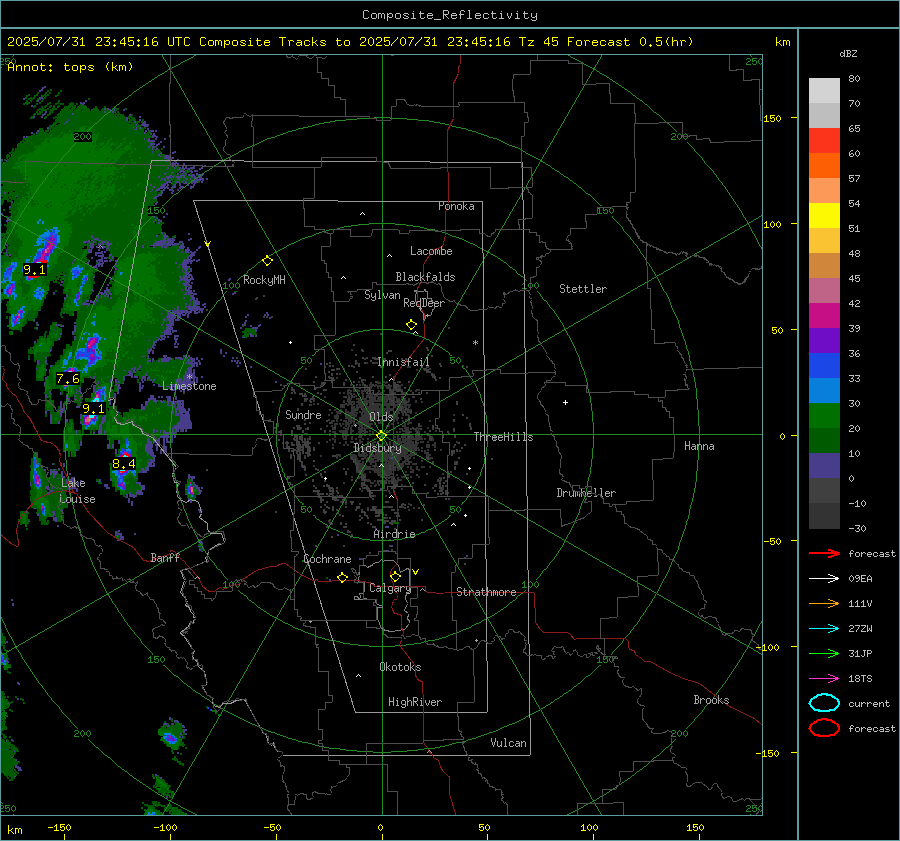Click the cyan 27ZW arrow legend icon
The image size is (900, 841).
pyautogui.click(x=824, y=629)
